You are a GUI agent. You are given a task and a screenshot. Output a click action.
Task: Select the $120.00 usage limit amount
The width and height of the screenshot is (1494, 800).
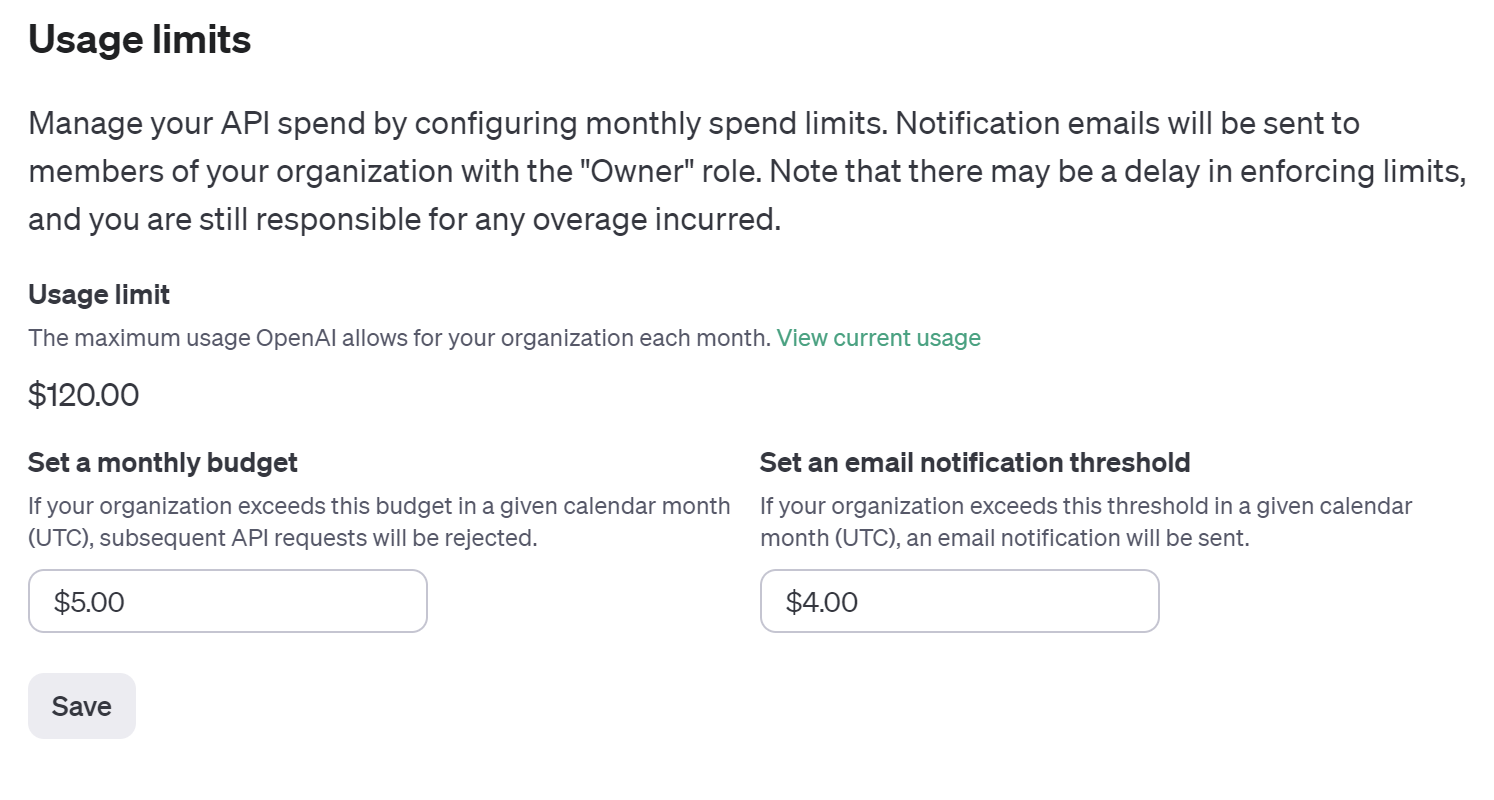(x=83, y=395)
